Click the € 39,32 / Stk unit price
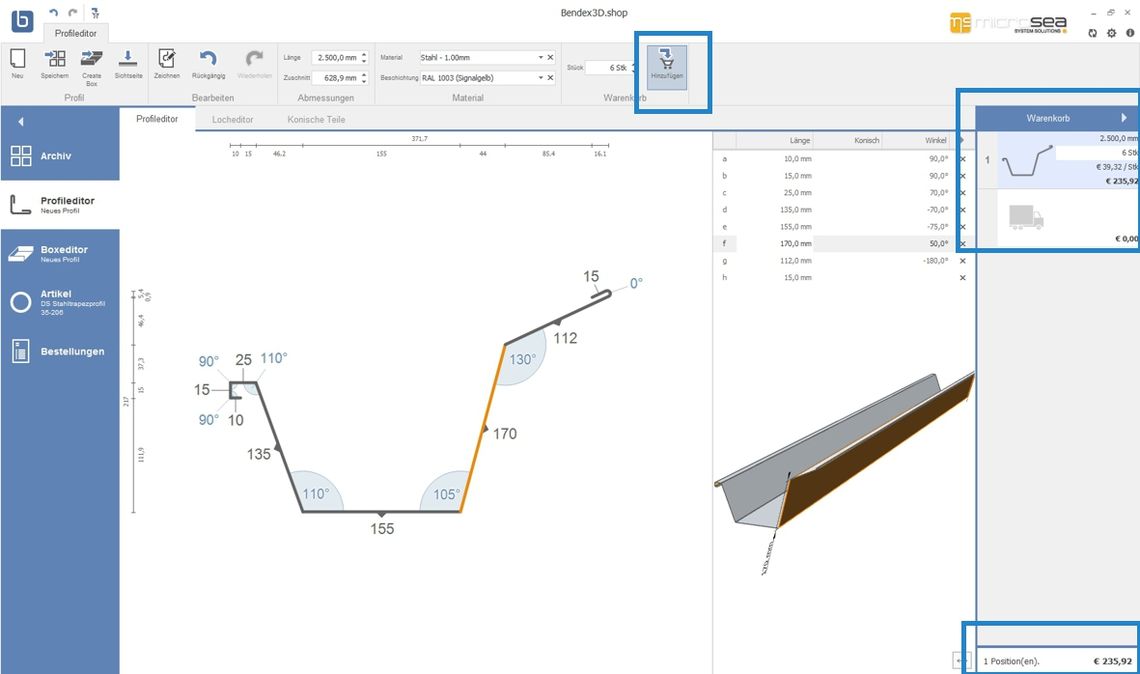Screen dimensions: 1140x674 [1117, 167]
